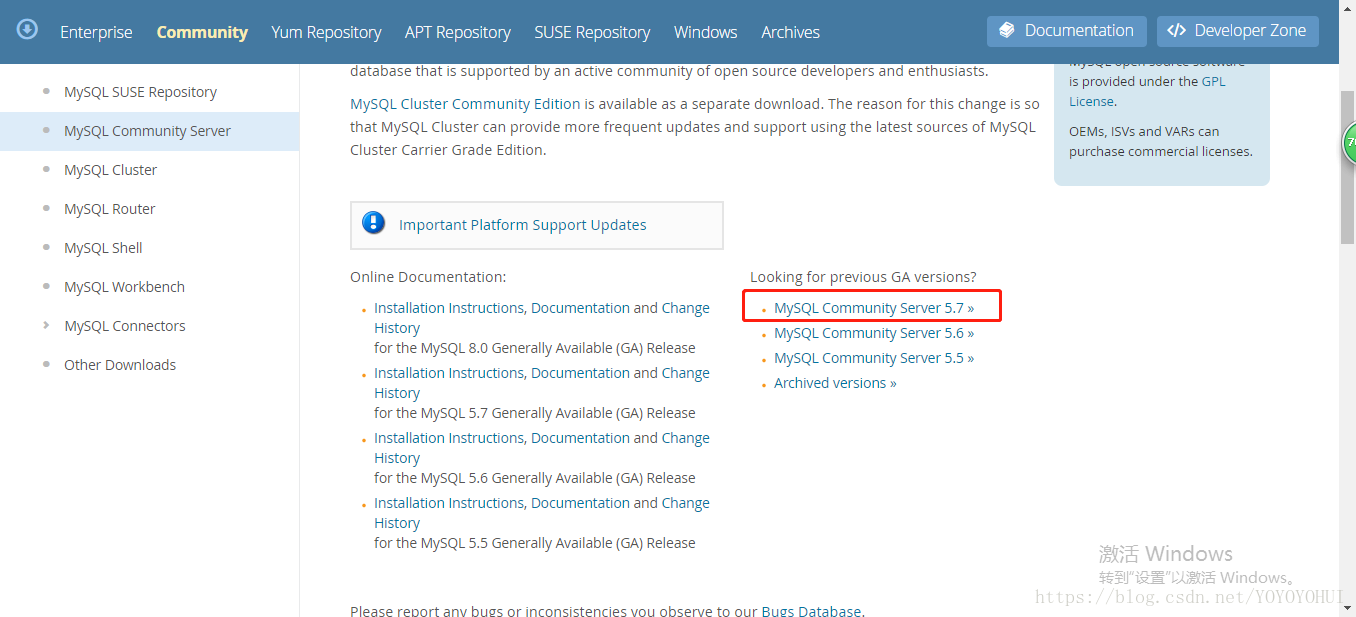
Task: Click the Documentation book icon
Action: 1007,31
